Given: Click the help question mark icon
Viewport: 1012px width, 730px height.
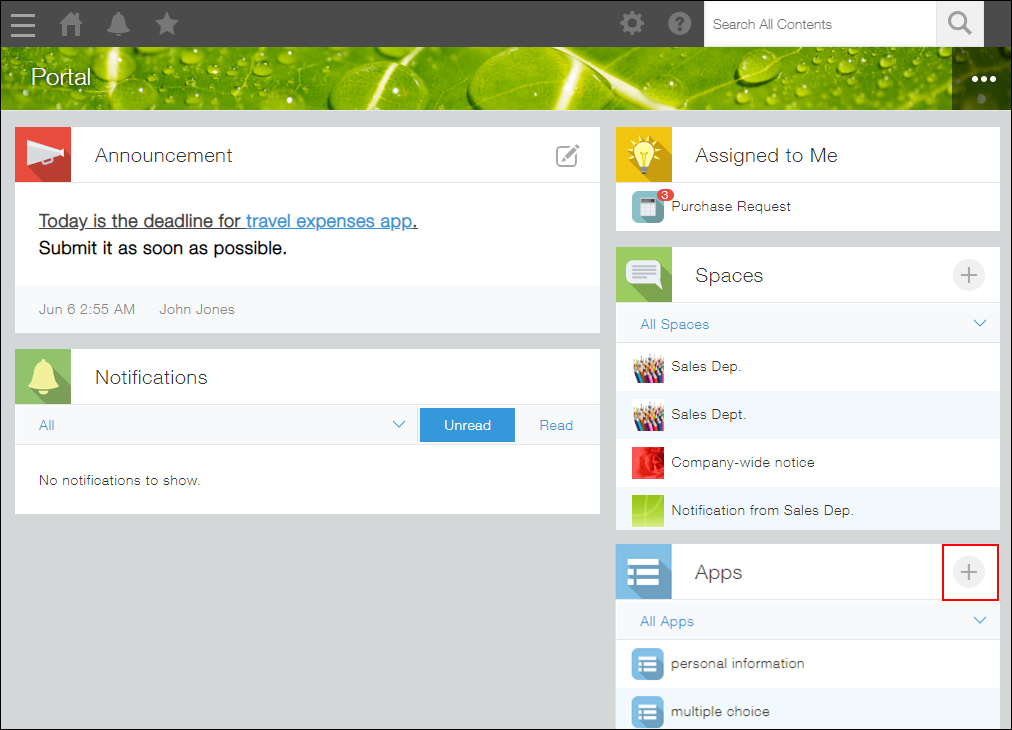Looking at the screenshot, I should pyautogui.click(x=679, y=23).
